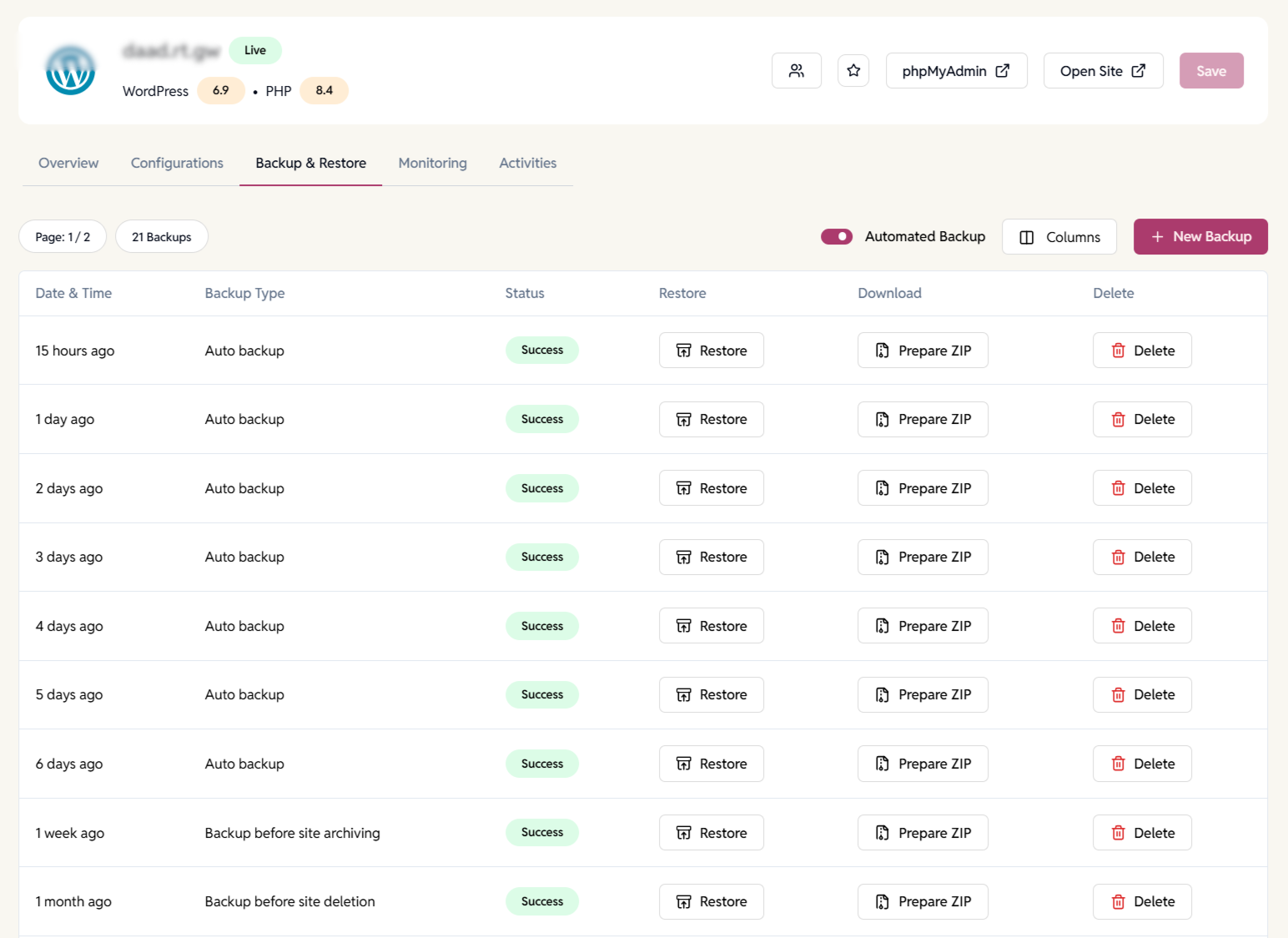Click the star favorite icon

point(853,71)
